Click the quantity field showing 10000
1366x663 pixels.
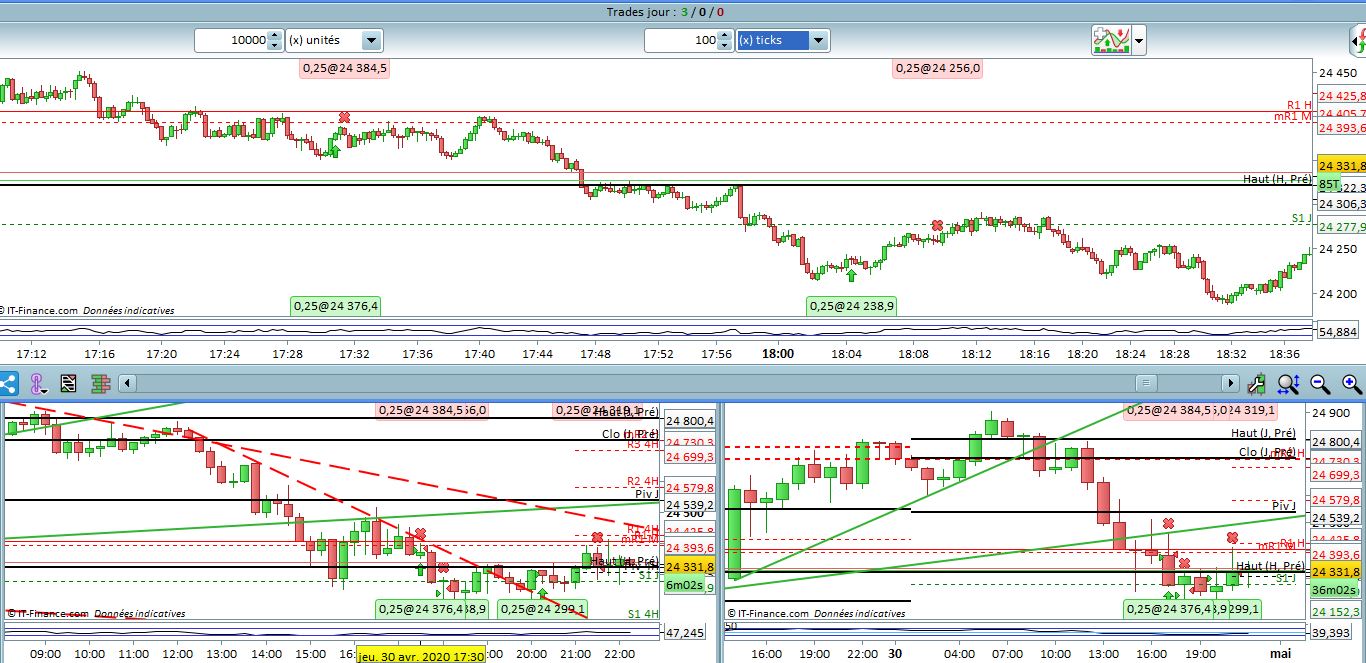(x=231, y=40)
